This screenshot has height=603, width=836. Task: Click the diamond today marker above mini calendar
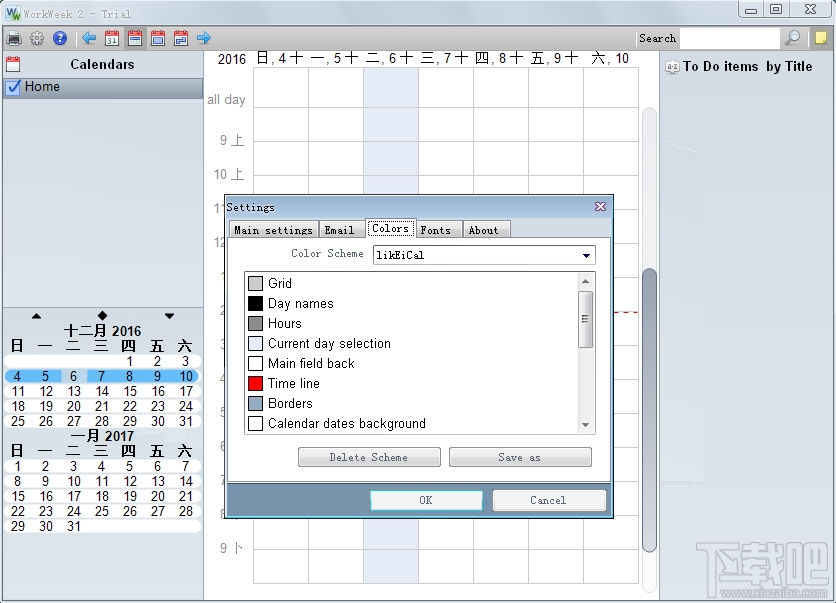[102, 316]
